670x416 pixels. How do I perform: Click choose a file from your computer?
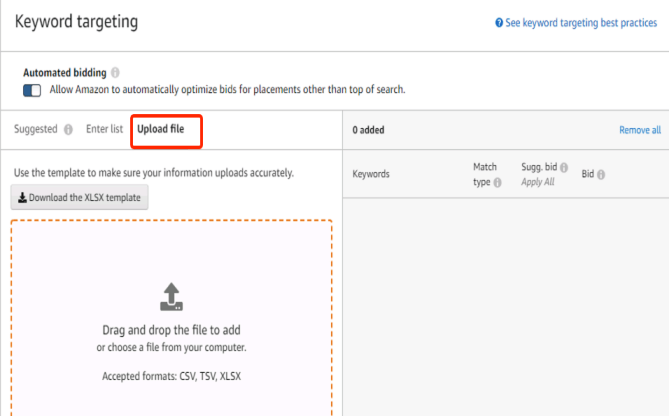tap(171, 347)
